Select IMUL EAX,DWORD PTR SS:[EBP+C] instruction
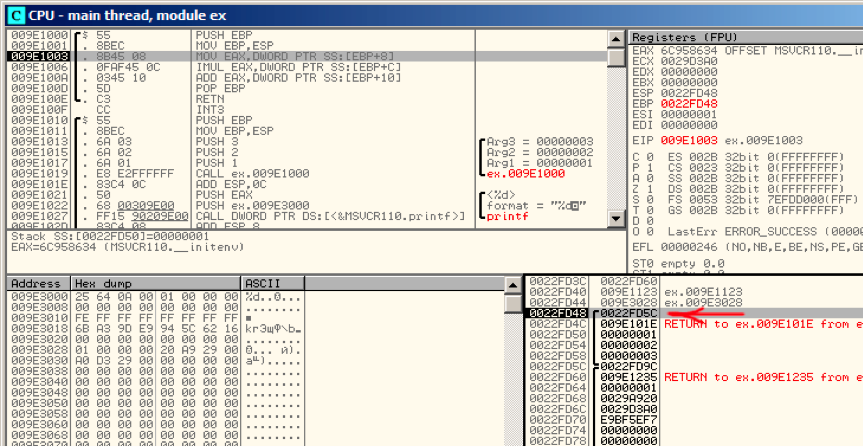The width and height of the screenshot is (866, 447). click(298, 67)
